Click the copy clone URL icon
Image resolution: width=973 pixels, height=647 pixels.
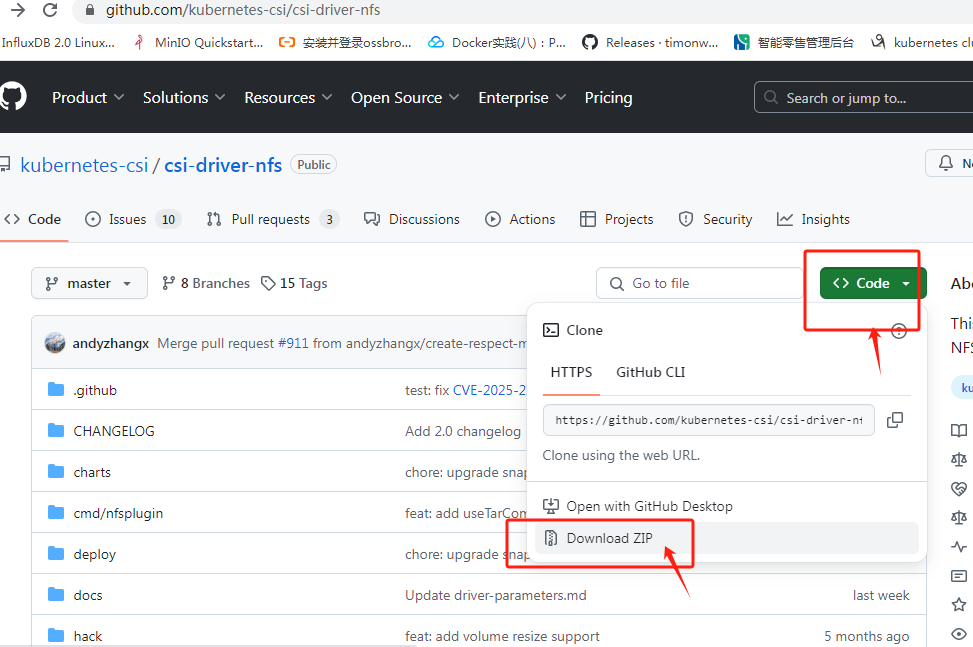[x=895, y=420]
